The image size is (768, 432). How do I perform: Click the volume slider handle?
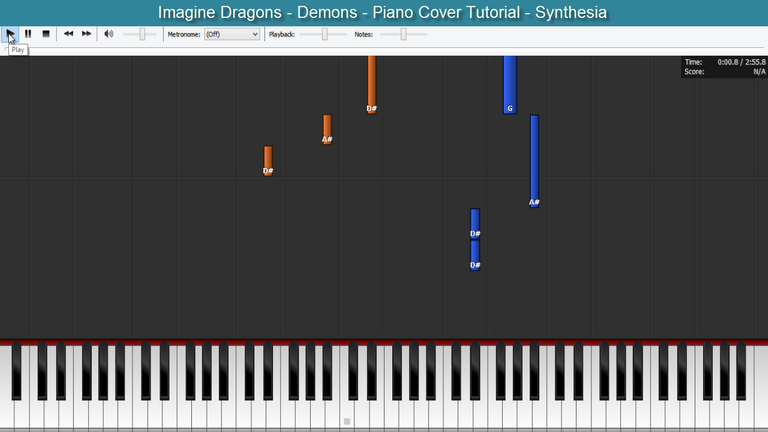(x=142, y=34)
